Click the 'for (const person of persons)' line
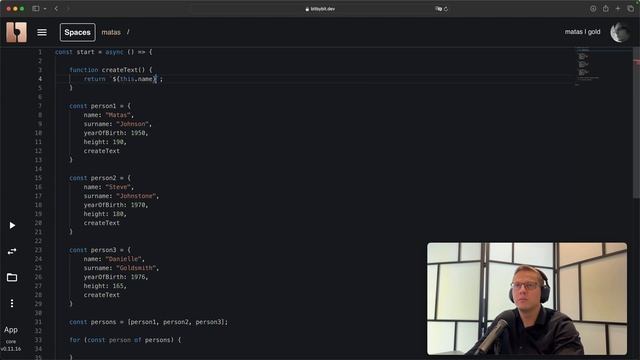The image size is (640, 360). 125,340
